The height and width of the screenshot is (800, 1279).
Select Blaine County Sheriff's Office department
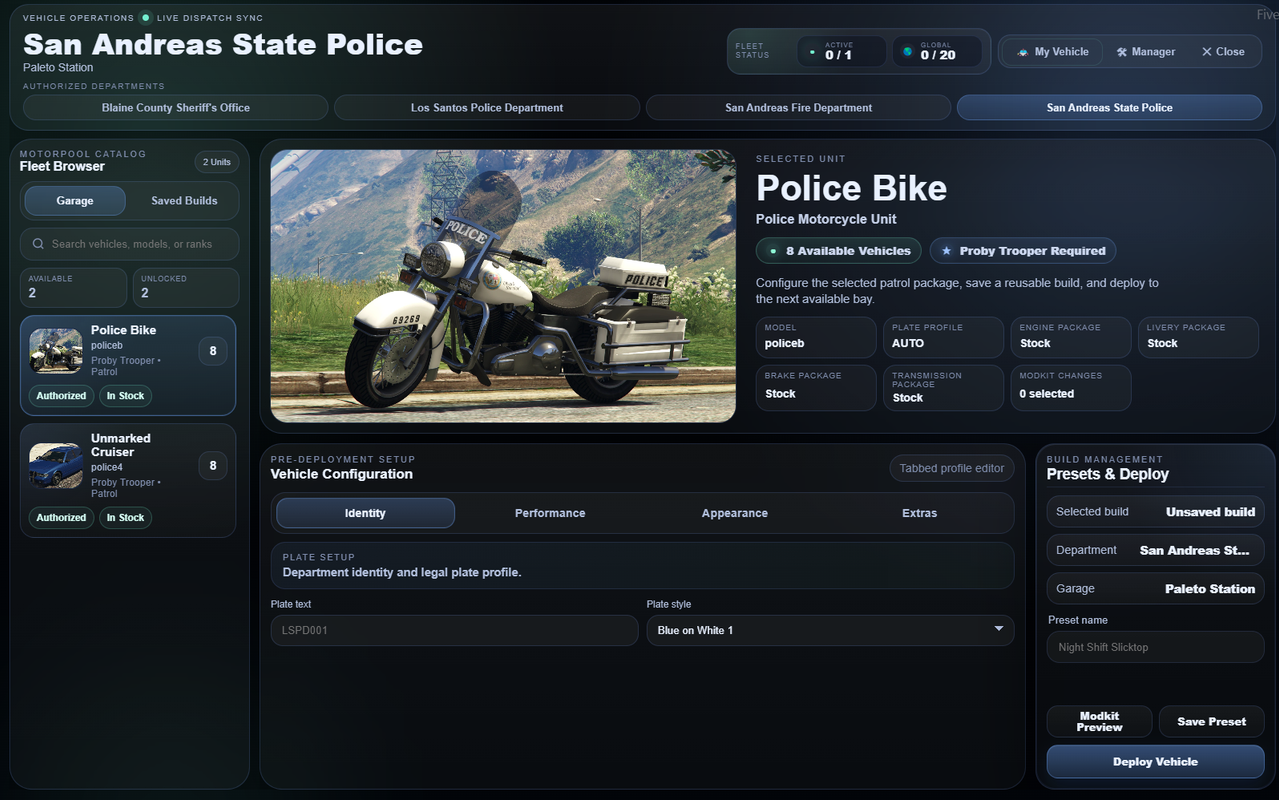176,108
